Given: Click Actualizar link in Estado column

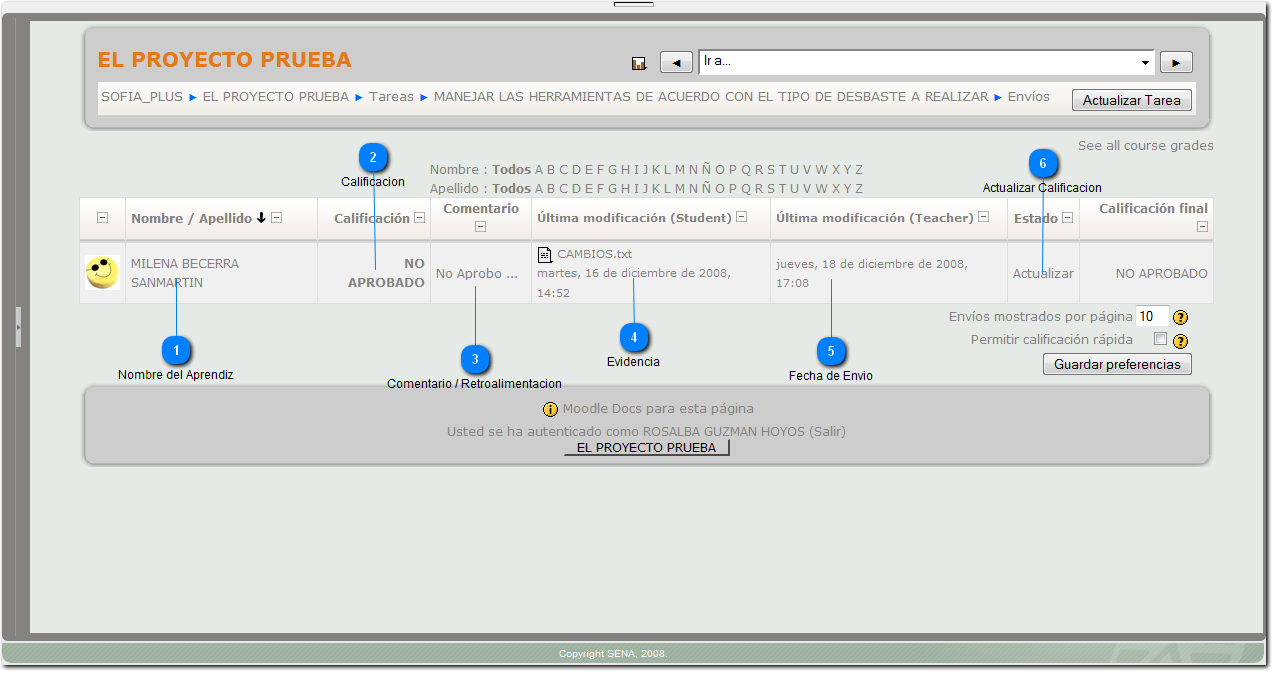Looking at the screenshot, I should [1043, 273].
